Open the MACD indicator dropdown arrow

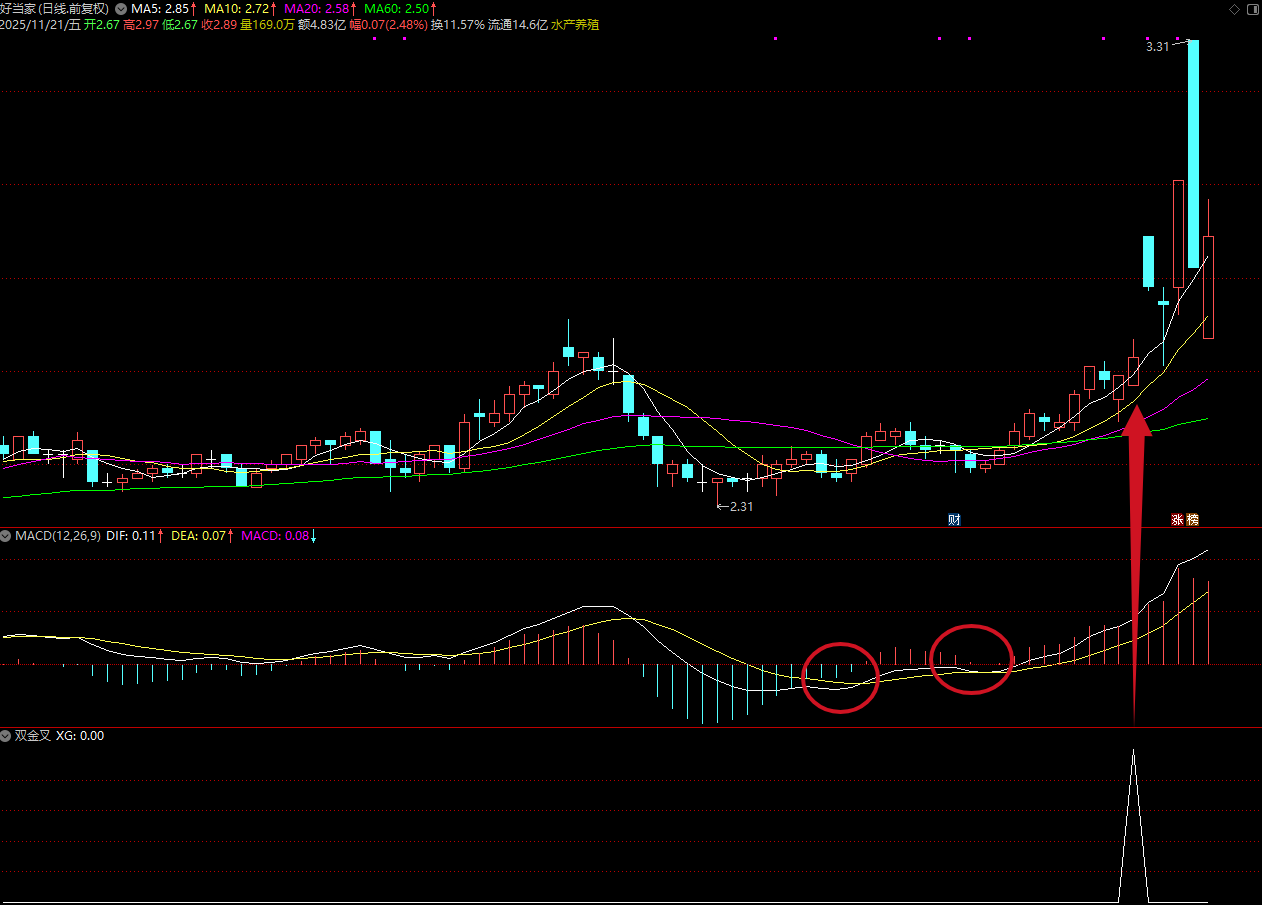7,536
